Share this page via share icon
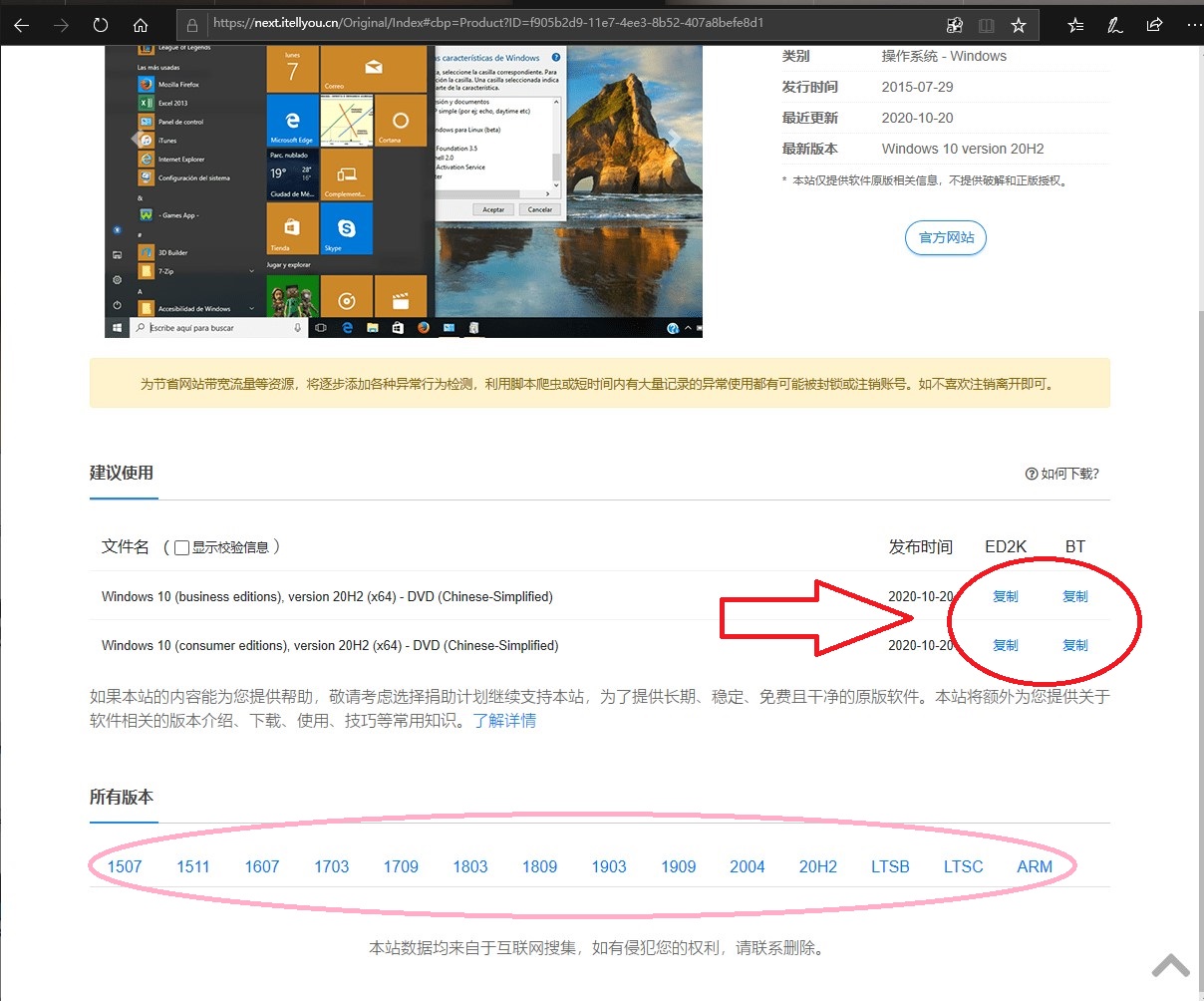 coord(1154,25)
